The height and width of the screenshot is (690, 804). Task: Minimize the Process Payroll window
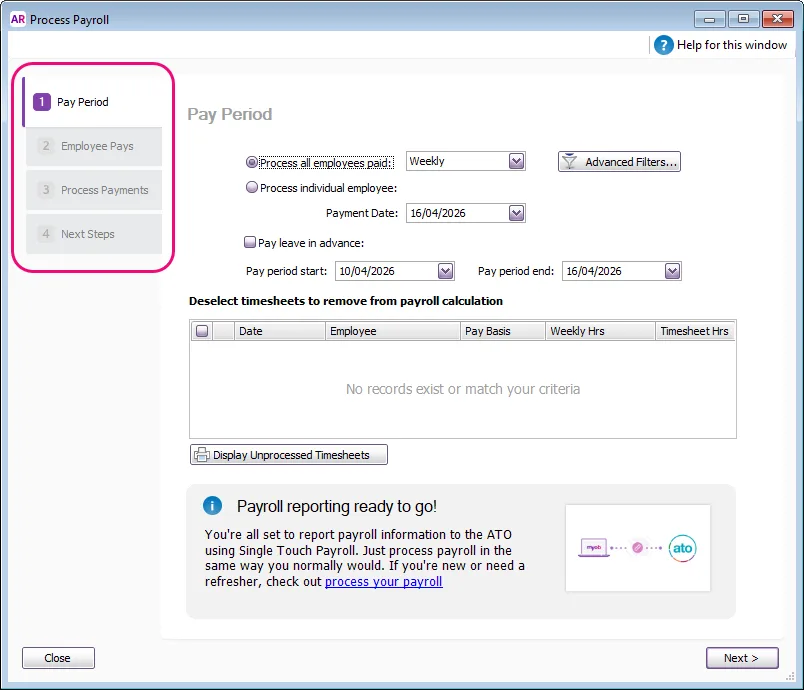coord(710,19)
